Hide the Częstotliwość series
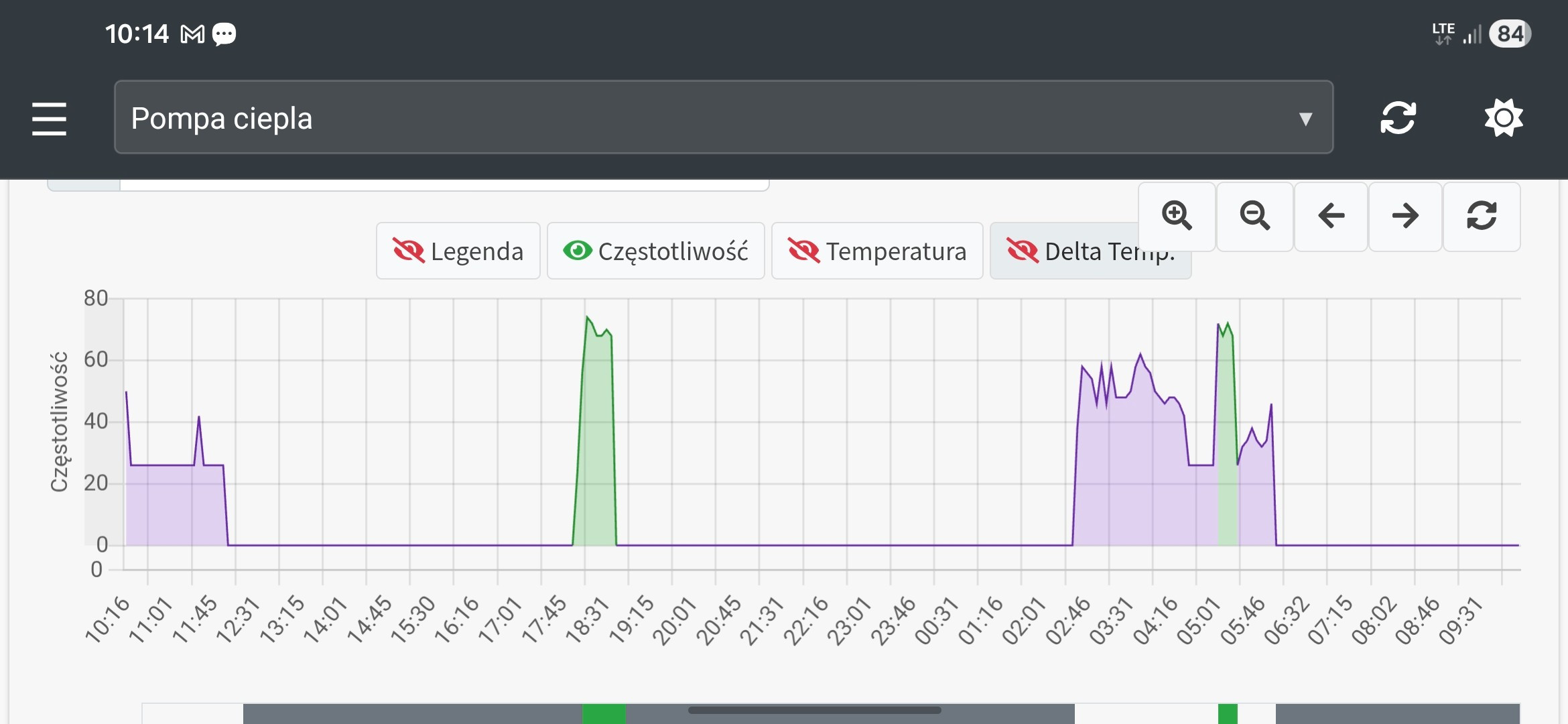Screen dimensions: 1568x724 pyautogui.click(x=655, y=251)
